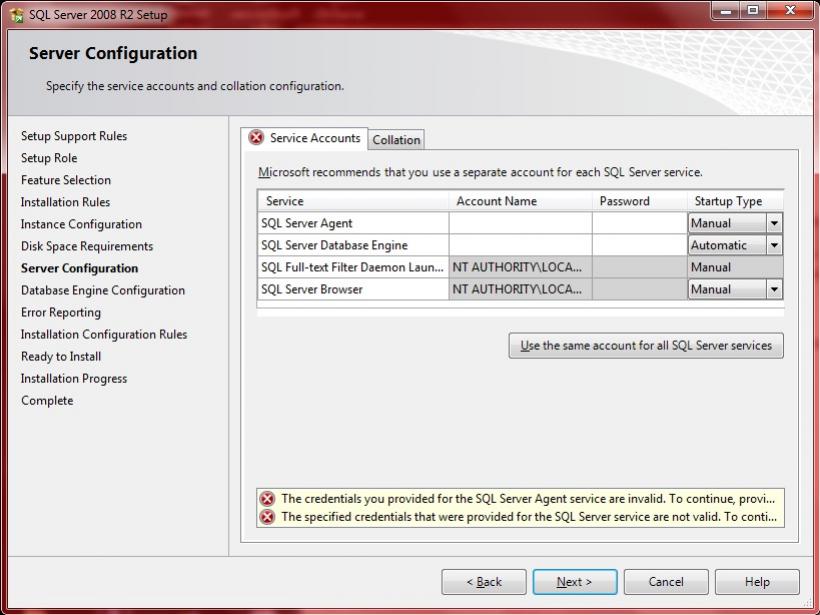Click error icon beside SQL Server service credentials message
Viewport: 820px width, 615px height.
267,517
